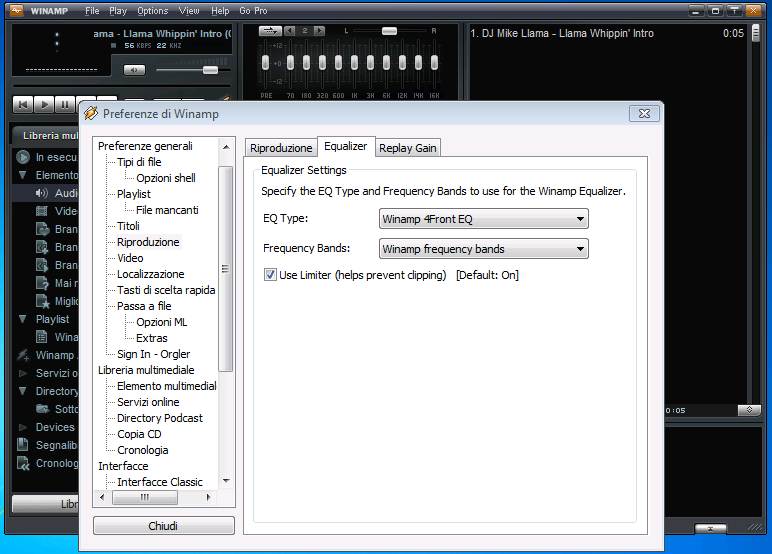Click the In esecuzione play icon in library
772x554 pixels.
click(x=22, y=157)
